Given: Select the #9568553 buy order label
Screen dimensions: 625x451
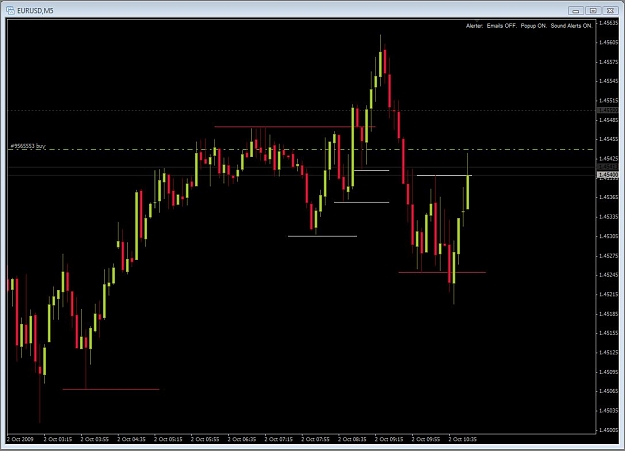Looking at the screenshot, I should tap(28, 146).
